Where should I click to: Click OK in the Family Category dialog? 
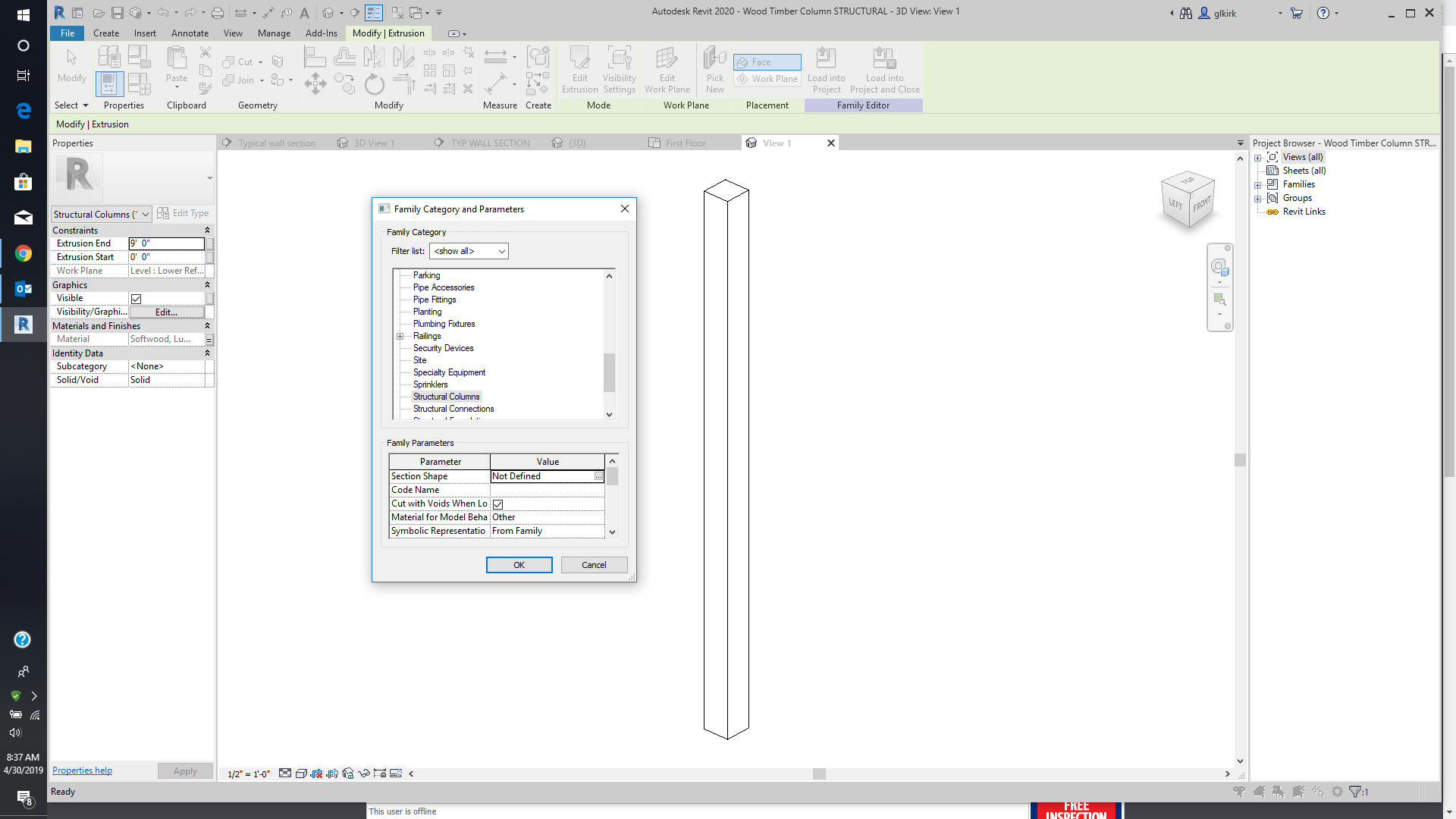pos(519,565)
